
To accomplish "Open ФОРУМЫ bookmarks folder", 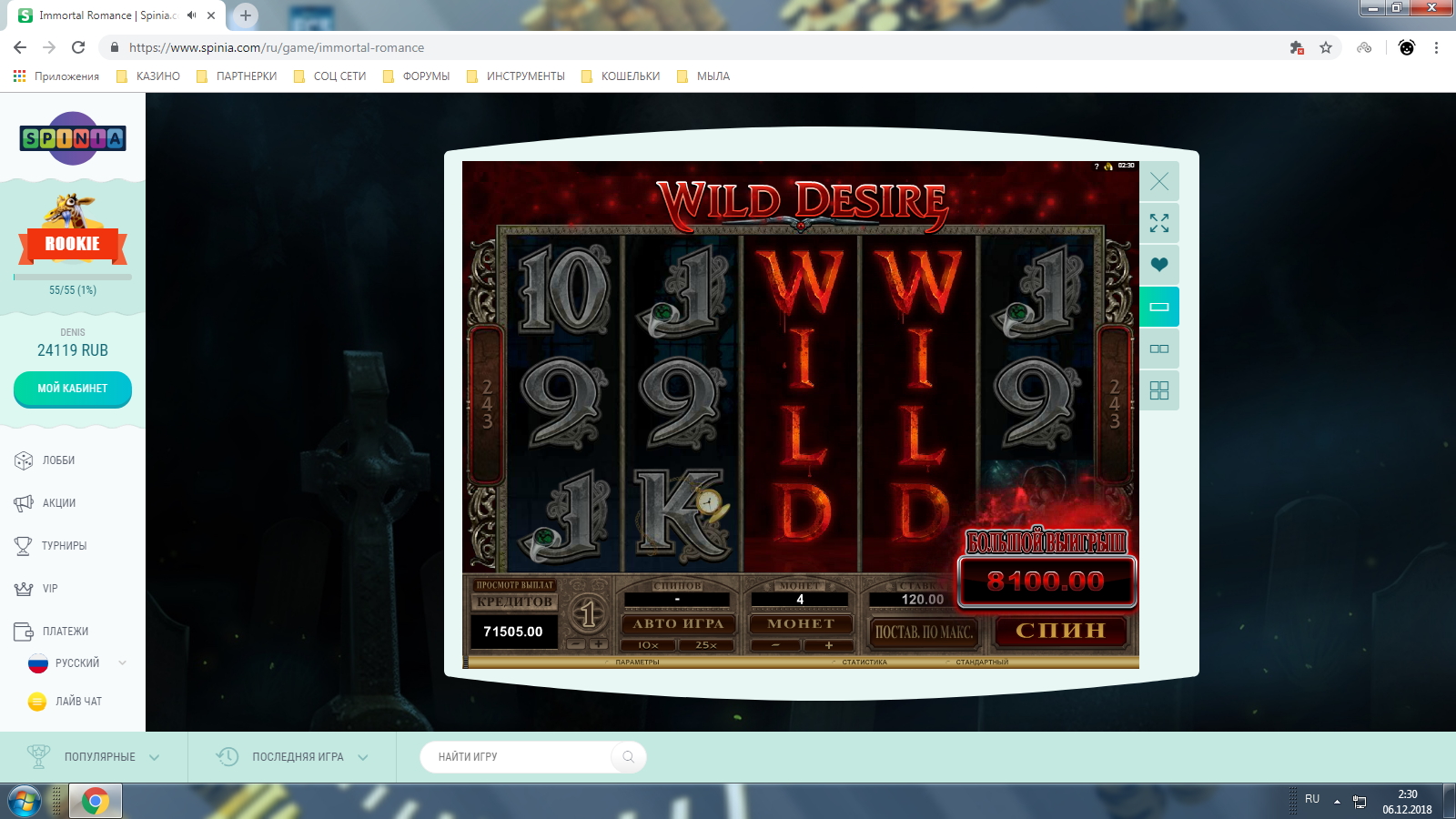I will tap(417, 76).
